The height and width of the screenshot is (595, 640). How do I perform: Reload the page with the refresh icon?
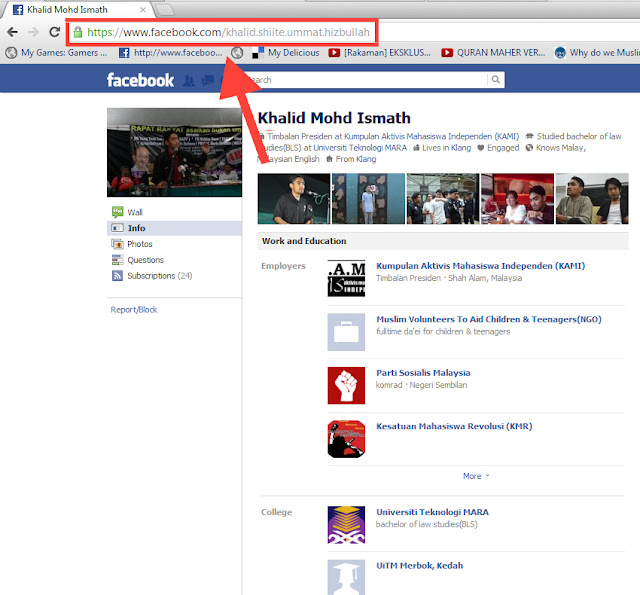pos(55,32)
